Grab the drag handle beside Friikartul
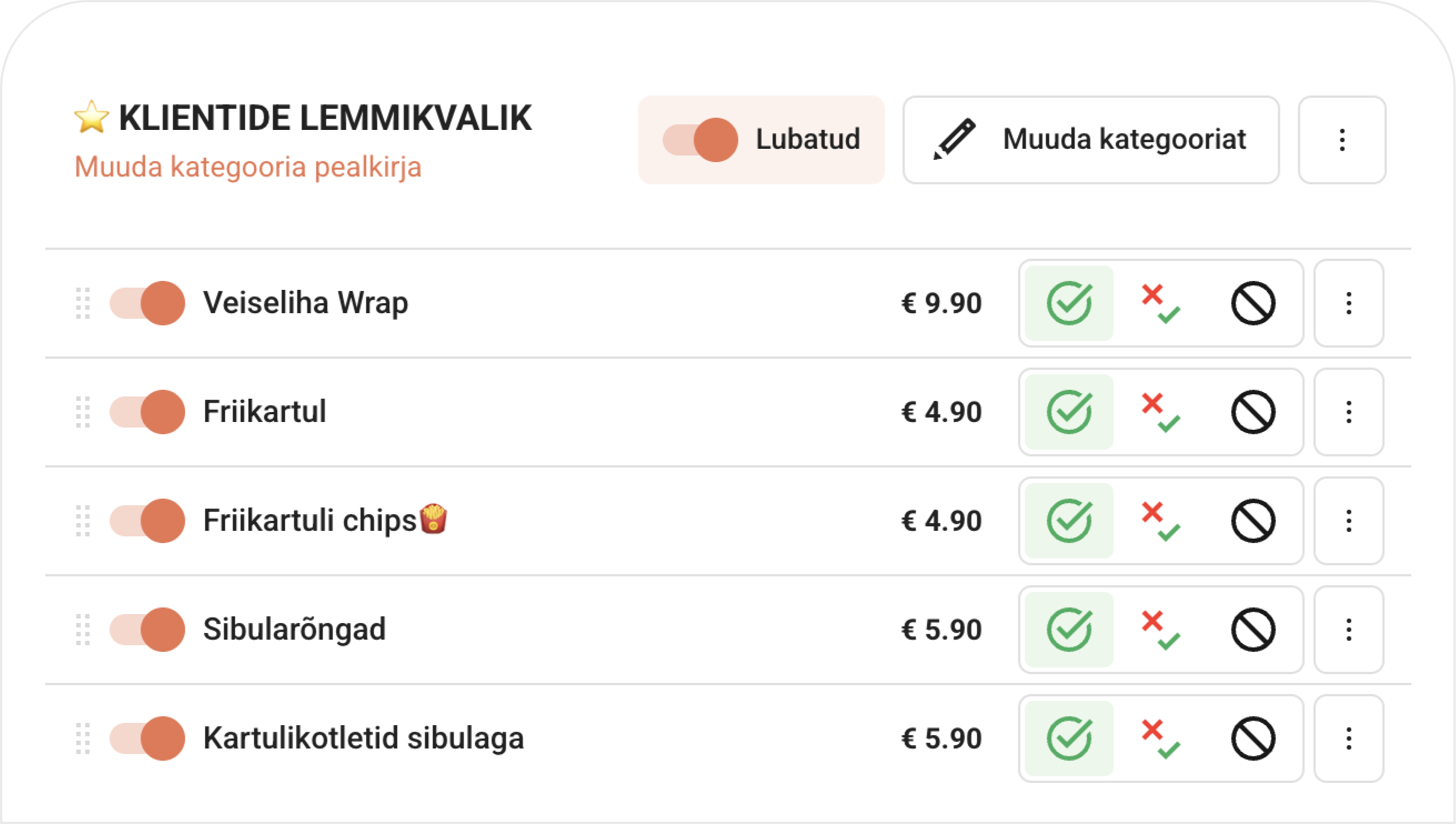This screenshot has height=824, width=1456. pyautogui.click(x=83, y=412)
